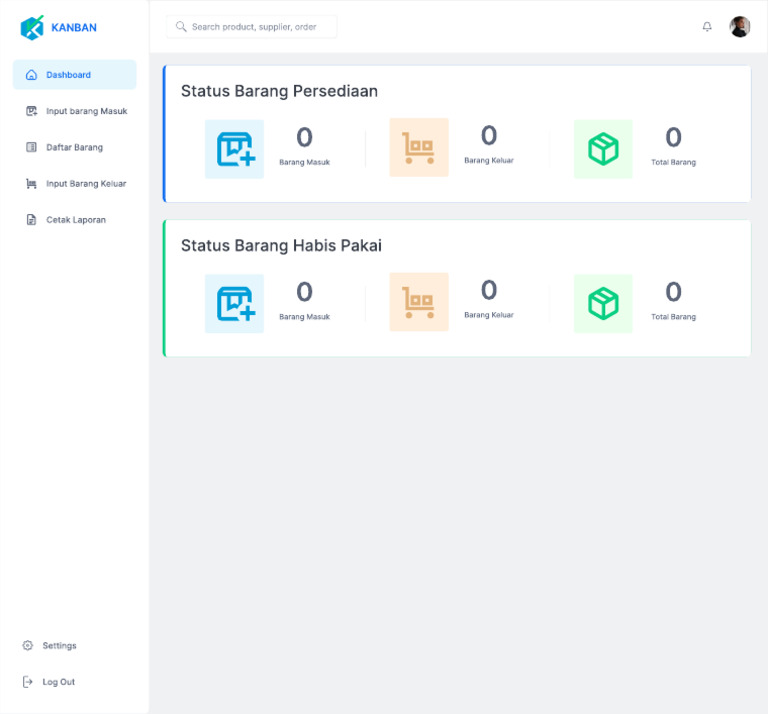Click Barang Keluar cart icon in Habis Pakai card
The image size is (768, 714).
pos(419,302)
